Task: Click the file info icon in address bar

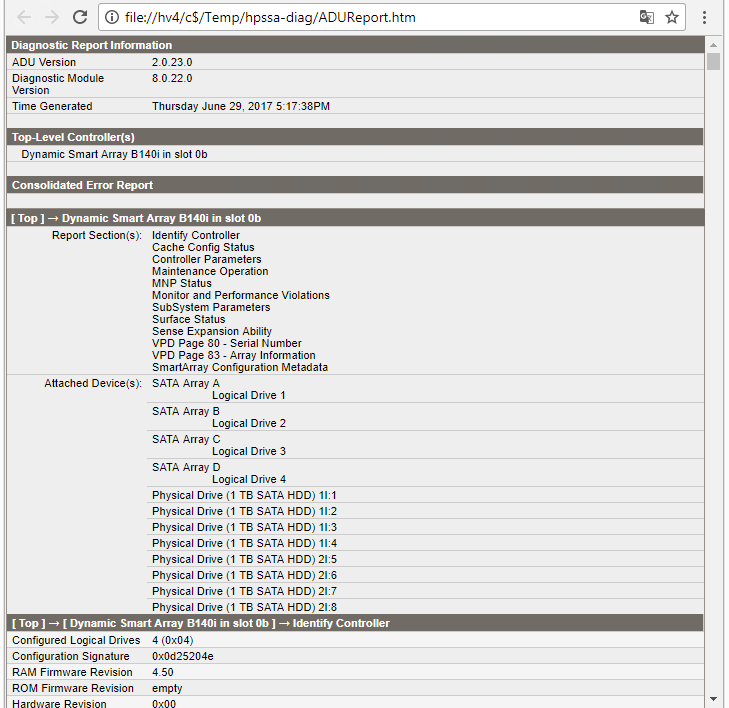Action: tap(112, 17)
